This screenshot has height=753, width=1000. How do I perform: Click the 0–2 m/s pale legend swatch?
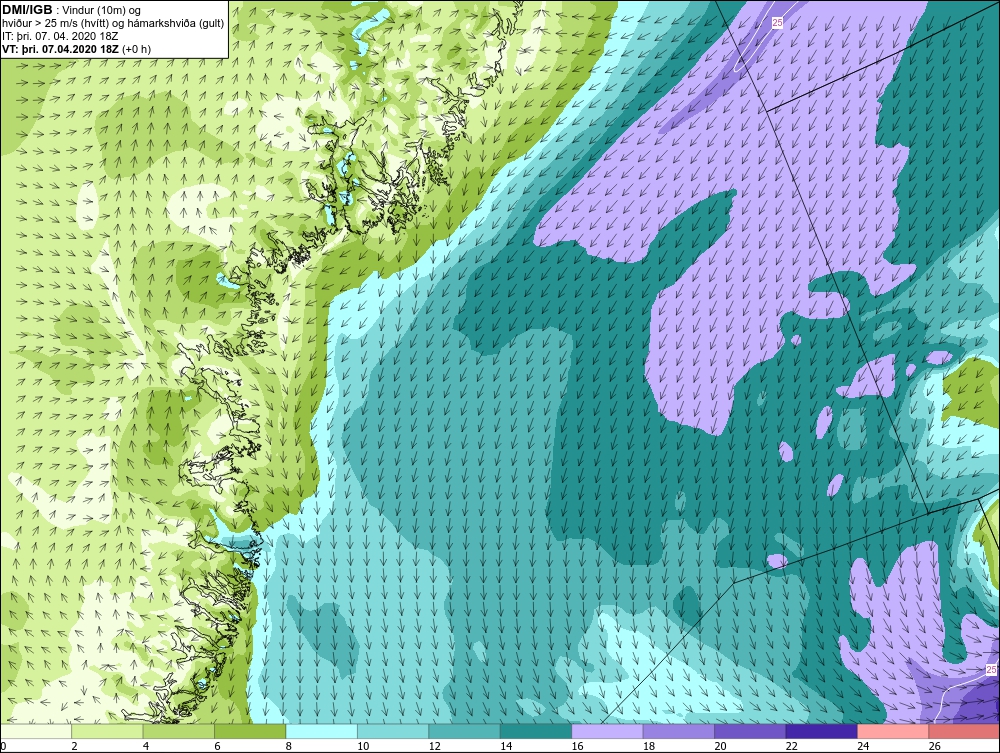[36, 731]
